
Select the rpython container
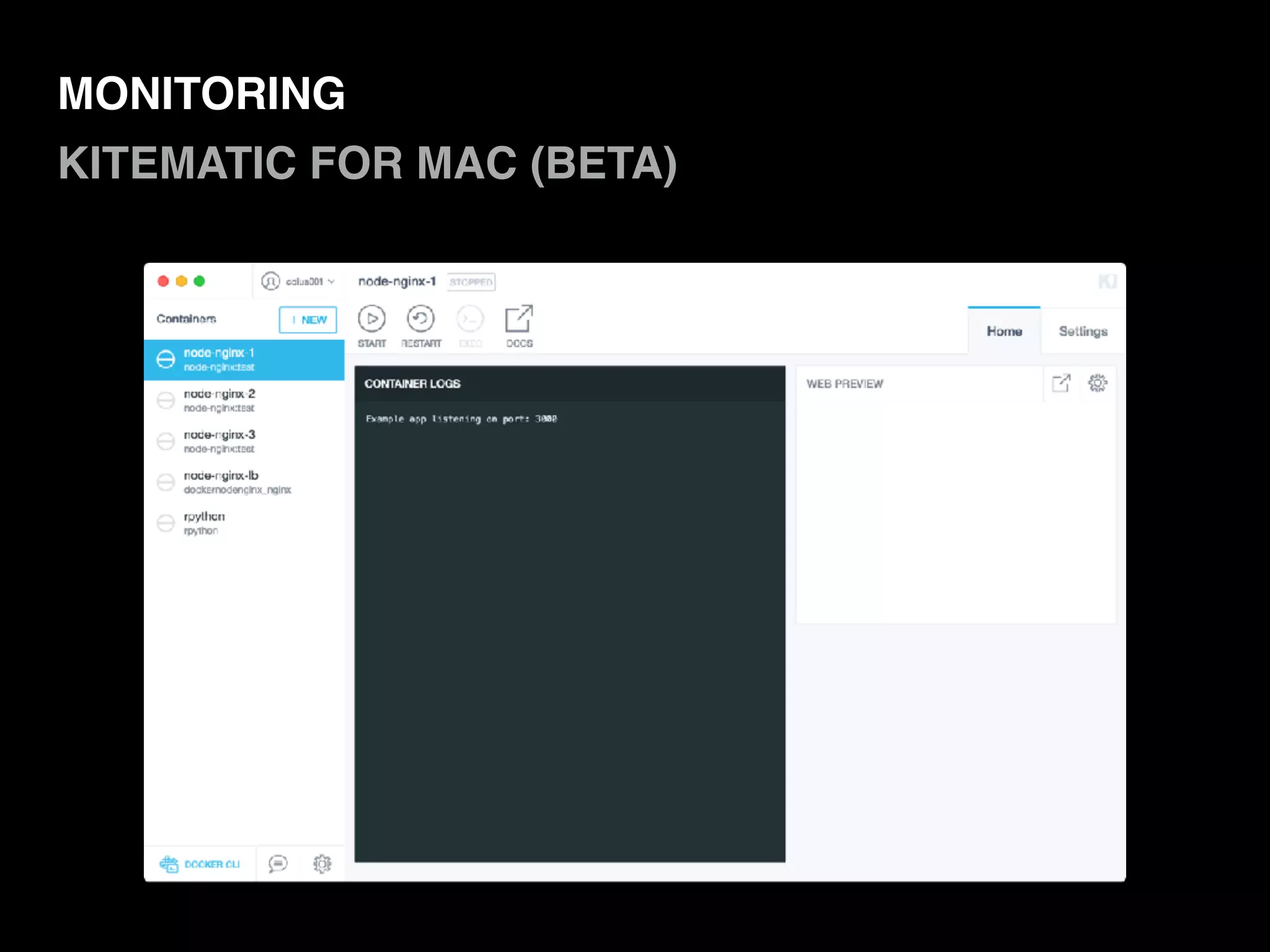(244, 523)
